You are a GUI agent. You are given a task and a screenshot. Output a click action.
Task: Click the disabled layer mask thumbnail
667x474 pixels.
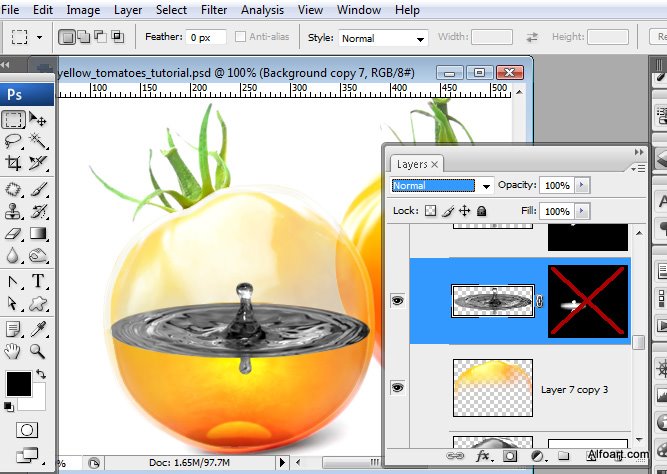coord(588,301)
